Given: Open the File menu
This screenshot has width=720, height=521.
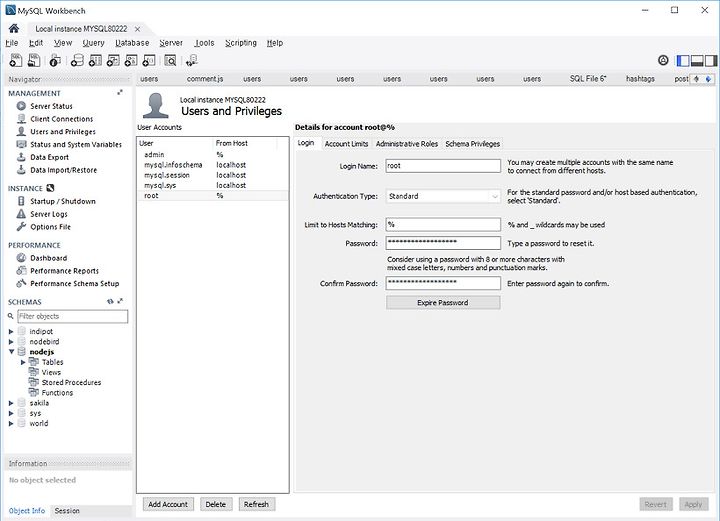Looking at the screenshot, I should 11,43.
